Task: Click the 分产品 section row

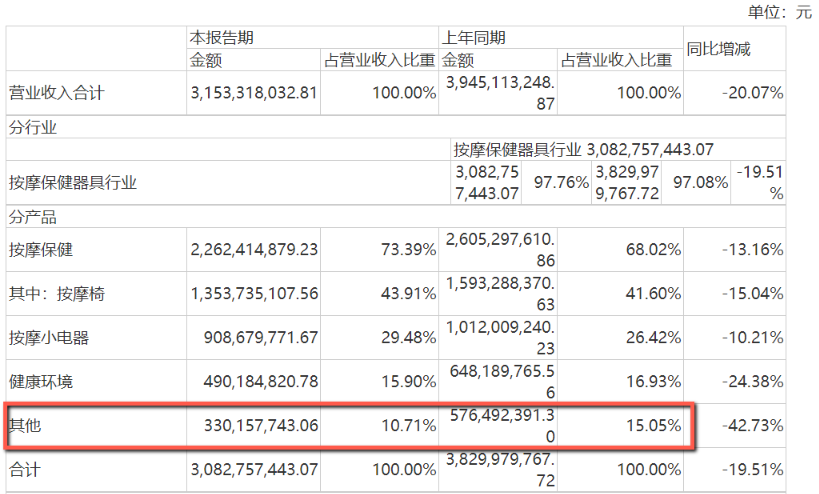Action: tap(33, 216)
